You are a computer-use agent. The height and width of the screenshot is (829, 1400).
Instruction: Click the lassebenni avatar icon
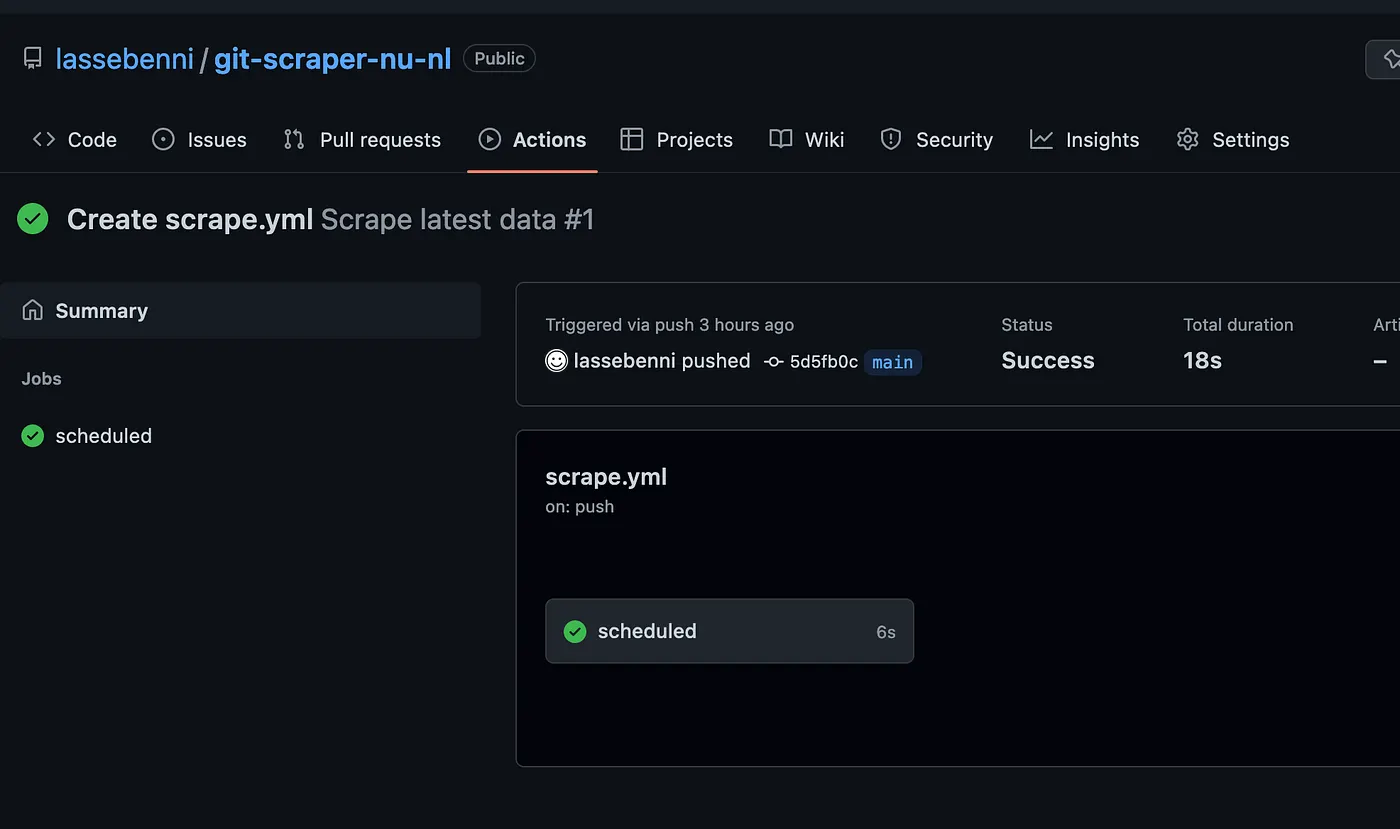(557, 361)
